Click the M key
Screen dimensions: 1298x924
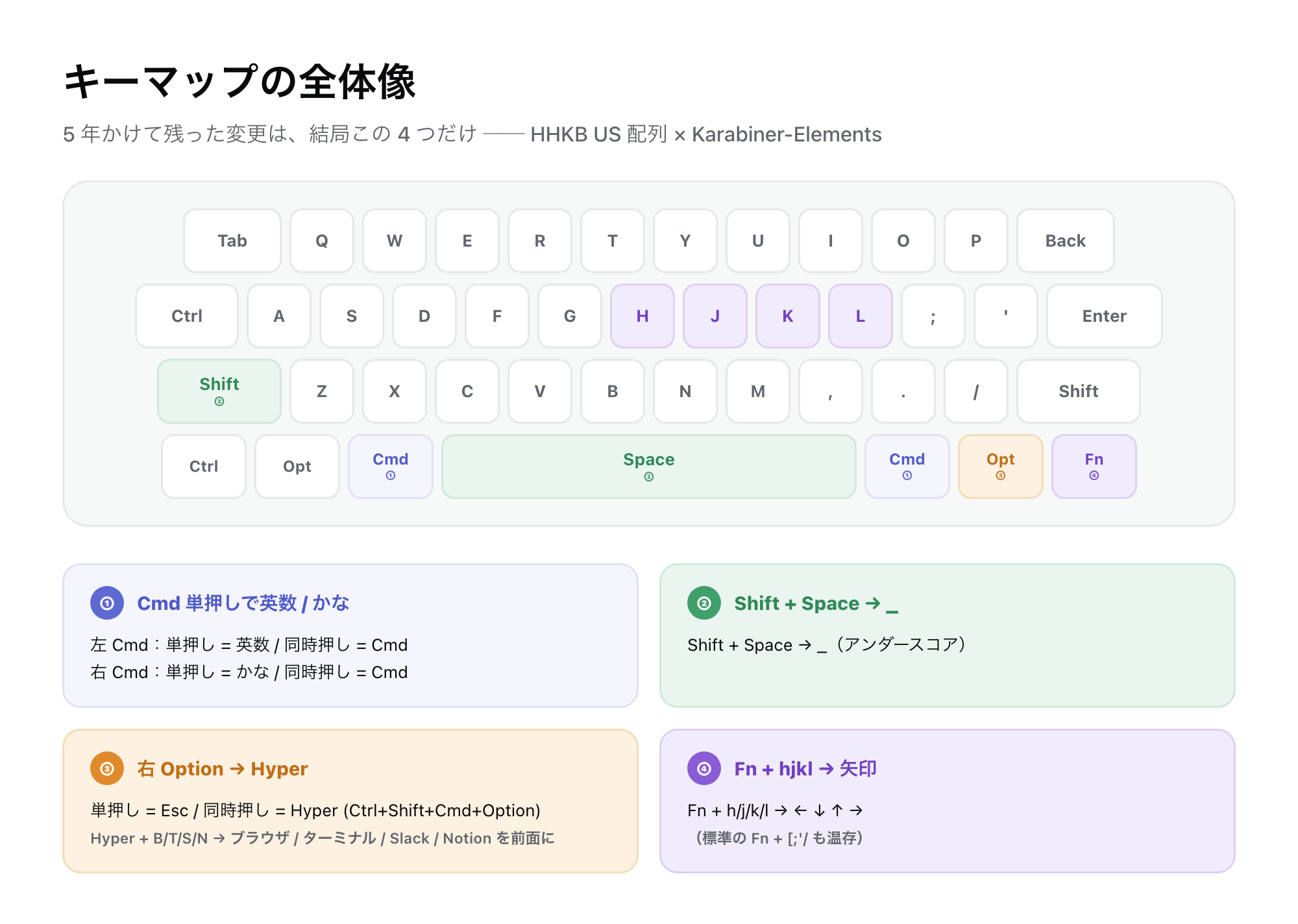pos(758,391)
